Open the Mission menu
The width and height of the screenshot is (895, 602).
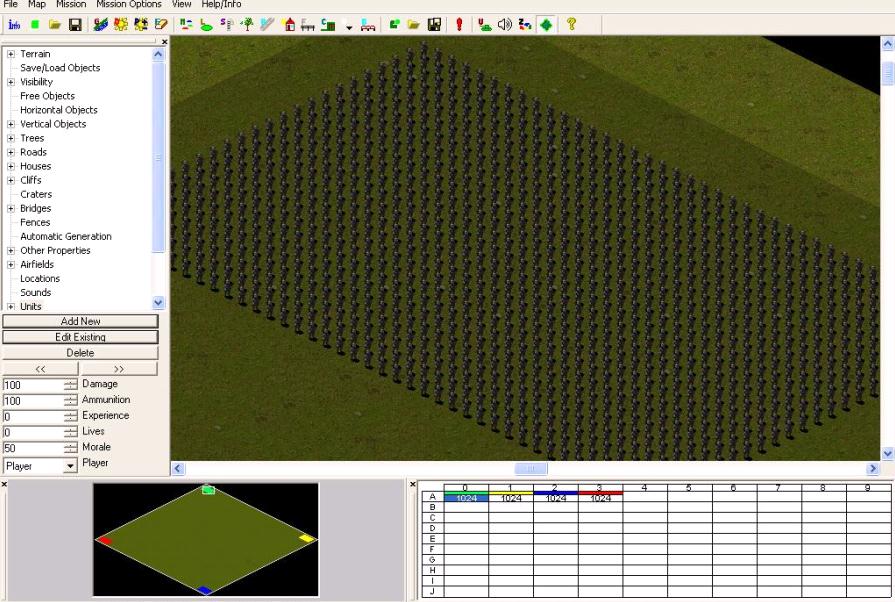point(71,4)
